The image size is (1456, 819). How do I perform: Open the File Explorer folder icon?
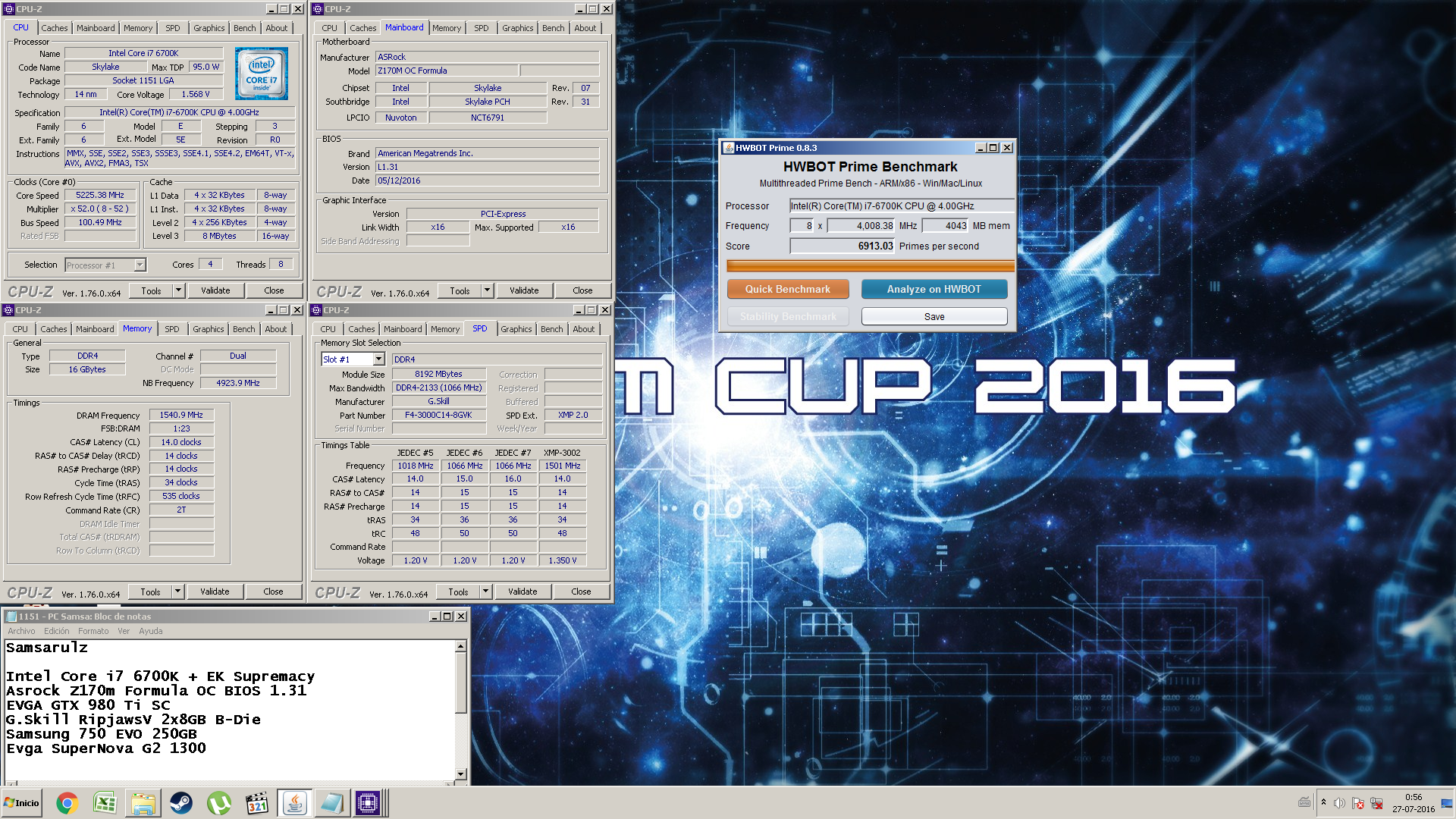tap(143, 803)
